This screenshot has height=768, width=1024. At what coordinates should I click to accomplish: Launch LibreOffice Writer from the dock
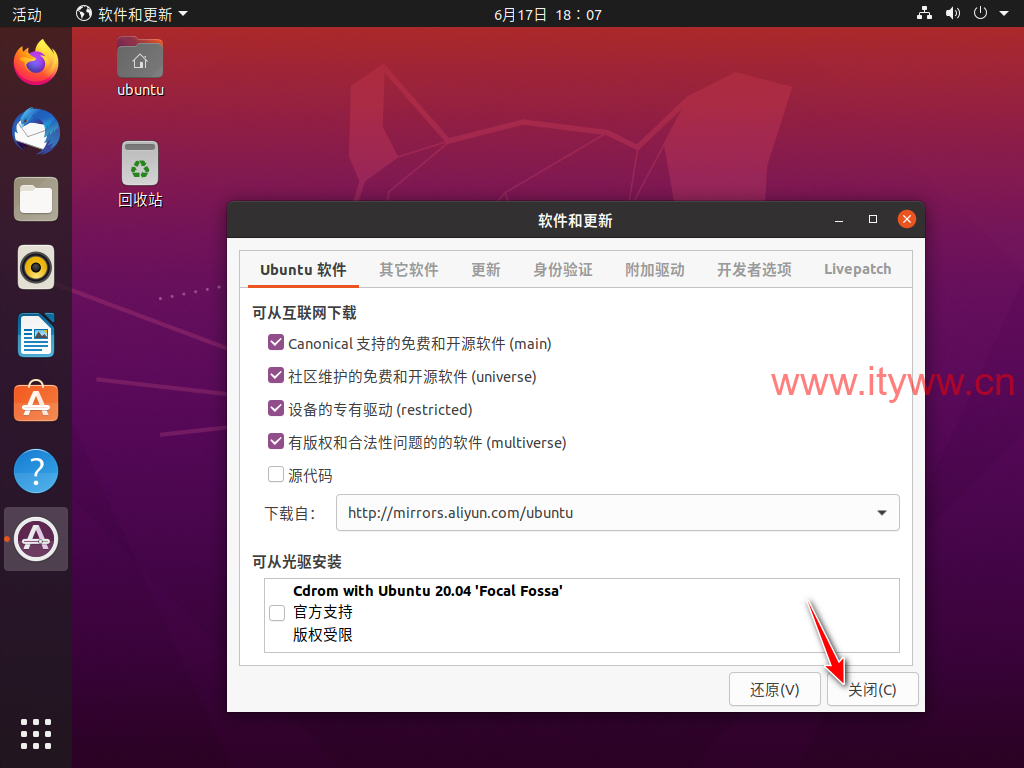(36, 335)
